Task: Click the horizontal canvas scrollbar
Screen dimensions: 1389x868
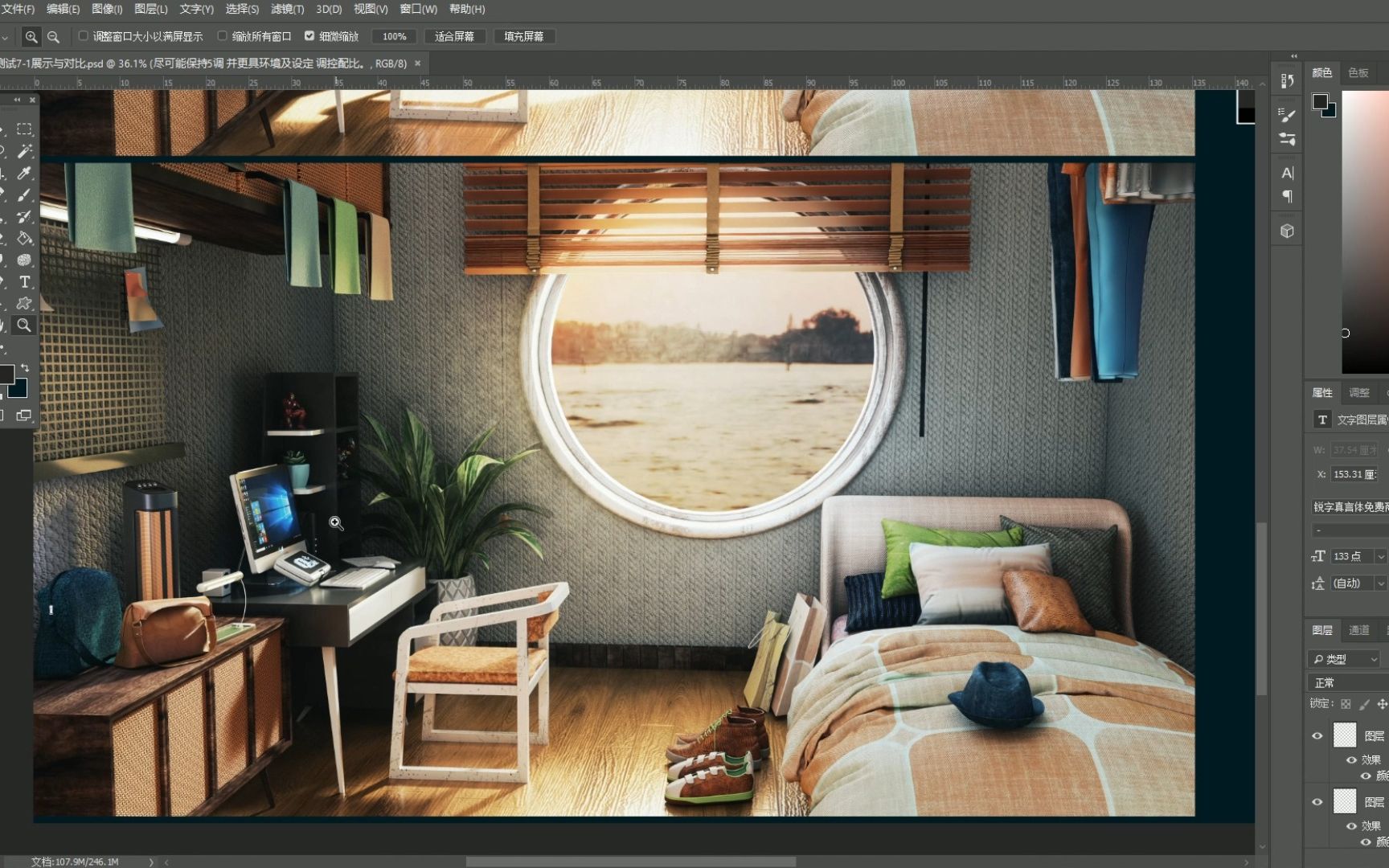Action: [631, 862]
